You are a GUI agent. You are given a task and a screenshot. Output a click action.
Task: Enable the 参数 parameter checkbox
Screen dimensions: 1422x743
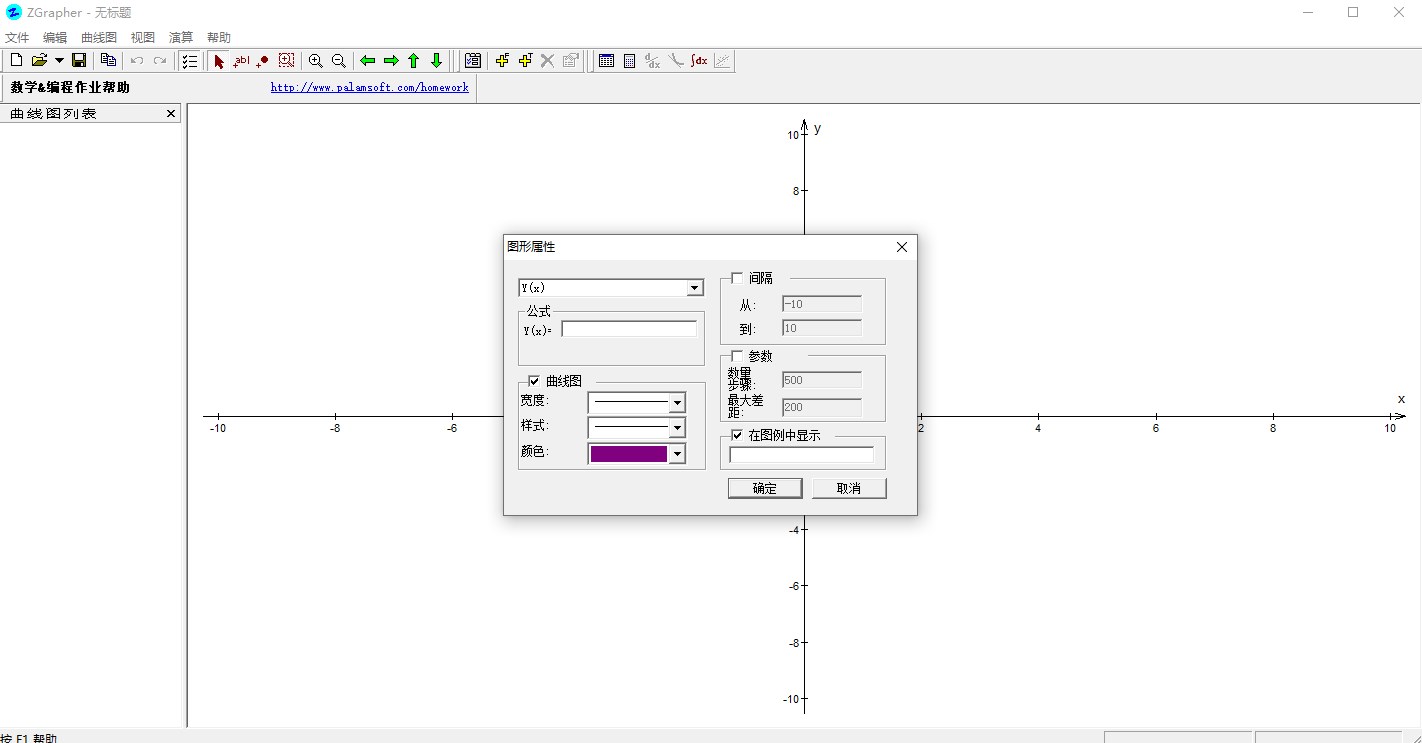point(737,356)
